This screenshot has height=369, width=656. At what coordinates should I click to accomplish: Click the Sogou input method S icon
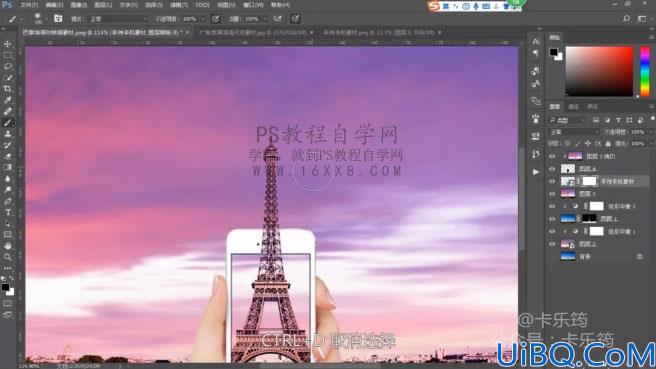(x=433, y=6)
